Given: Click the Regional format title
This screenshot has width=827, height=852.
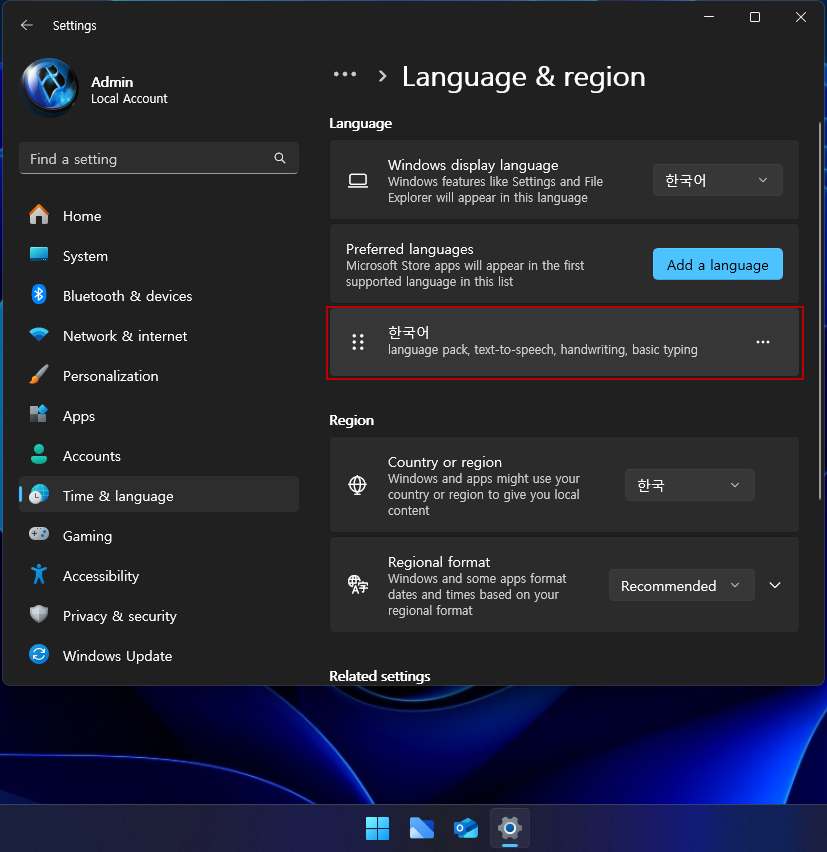Looking at the screenshot, I should [x=438, y=562].
